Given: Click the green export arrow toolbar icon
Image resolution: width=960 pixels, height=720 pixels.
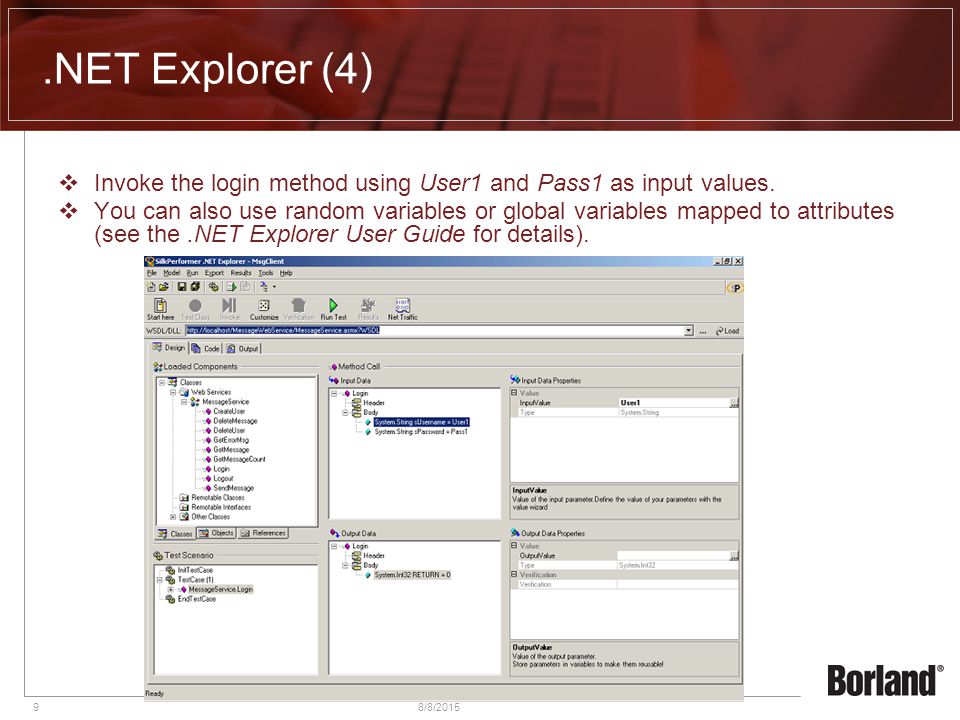Looking at the screenshot, I should pyautogui.click(x=231, y=287).
